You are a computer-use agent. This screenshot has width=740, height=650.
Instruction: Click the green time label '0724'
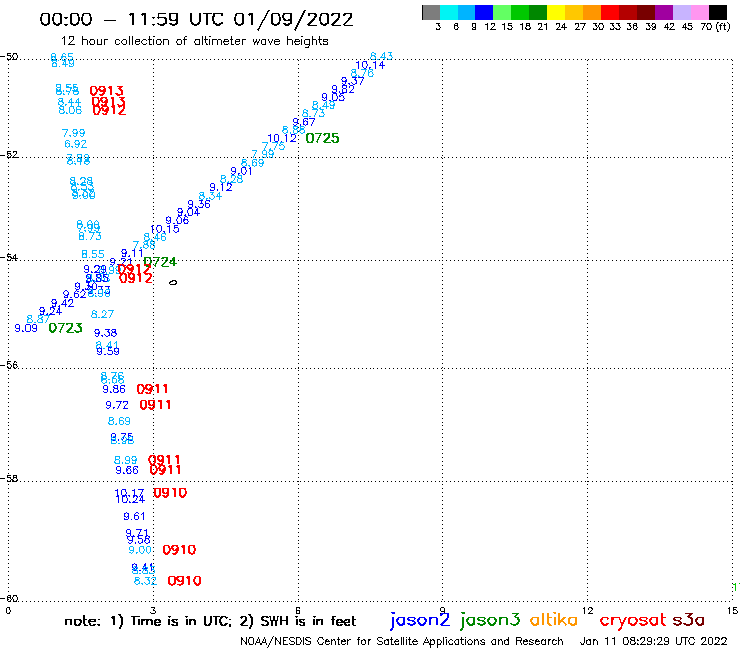(x=160, y=262)
